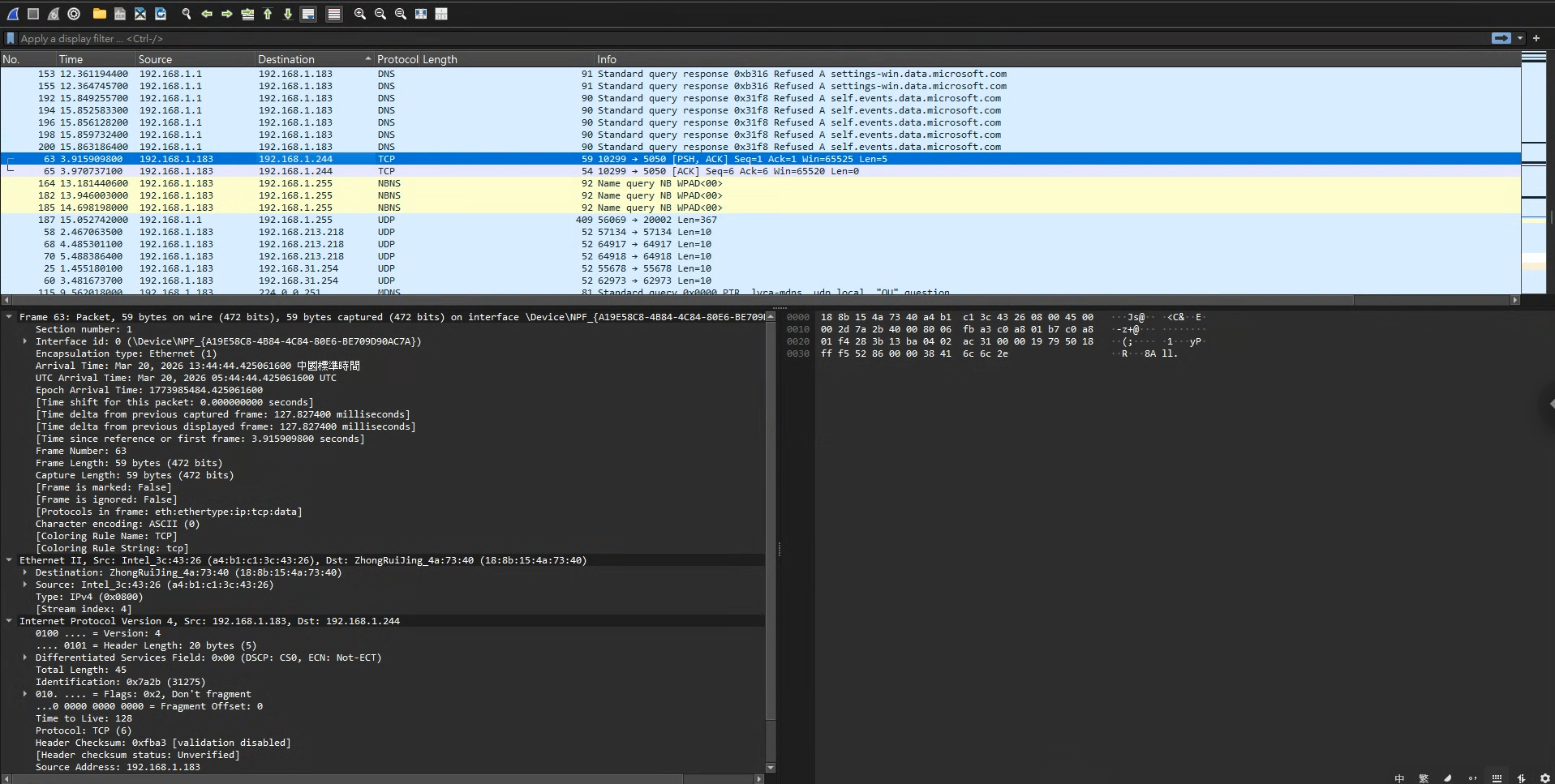Expand the Interface id: 0 node
This screenshot has width=1555, height=784.
tap(25, 341)
